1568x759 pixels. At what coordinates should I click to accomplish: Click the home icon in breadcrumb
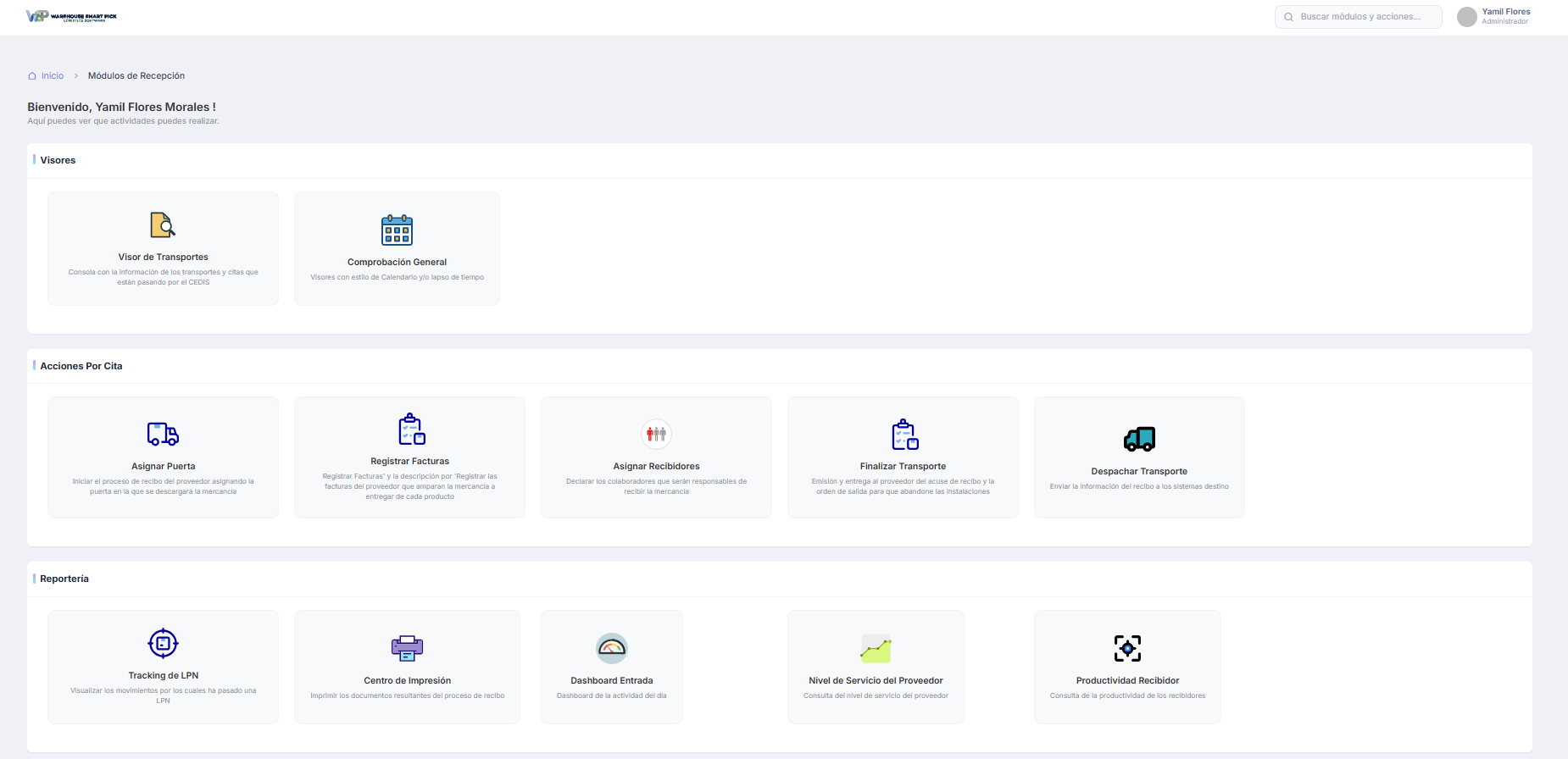(32, 75)
